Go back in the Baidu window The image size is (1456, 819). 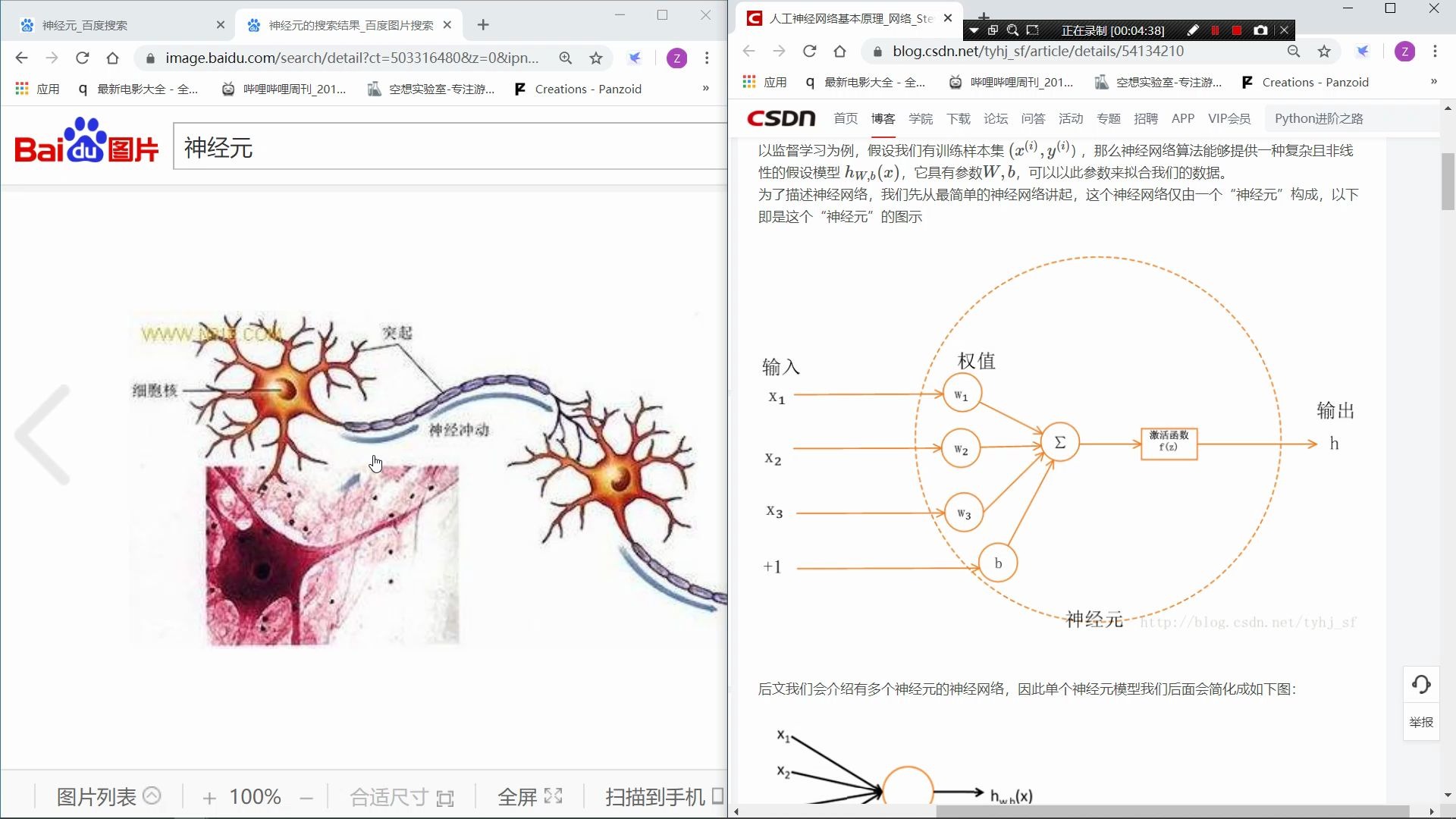(21, 58)
